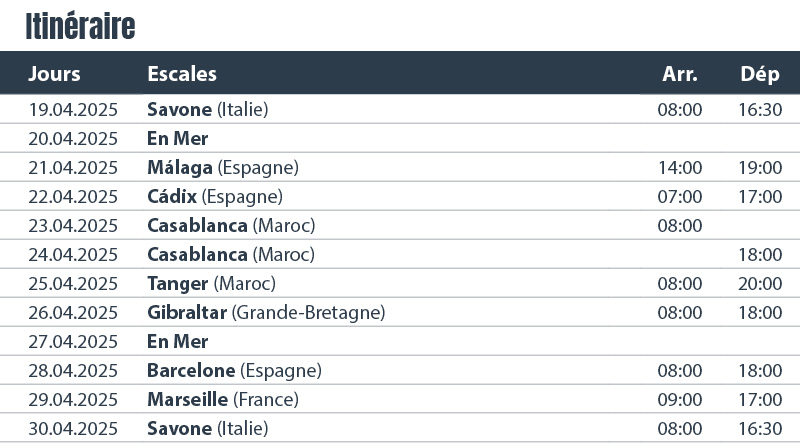
Task: Click Málaga's 14:00 arrival time
Action: pos(680,167)
